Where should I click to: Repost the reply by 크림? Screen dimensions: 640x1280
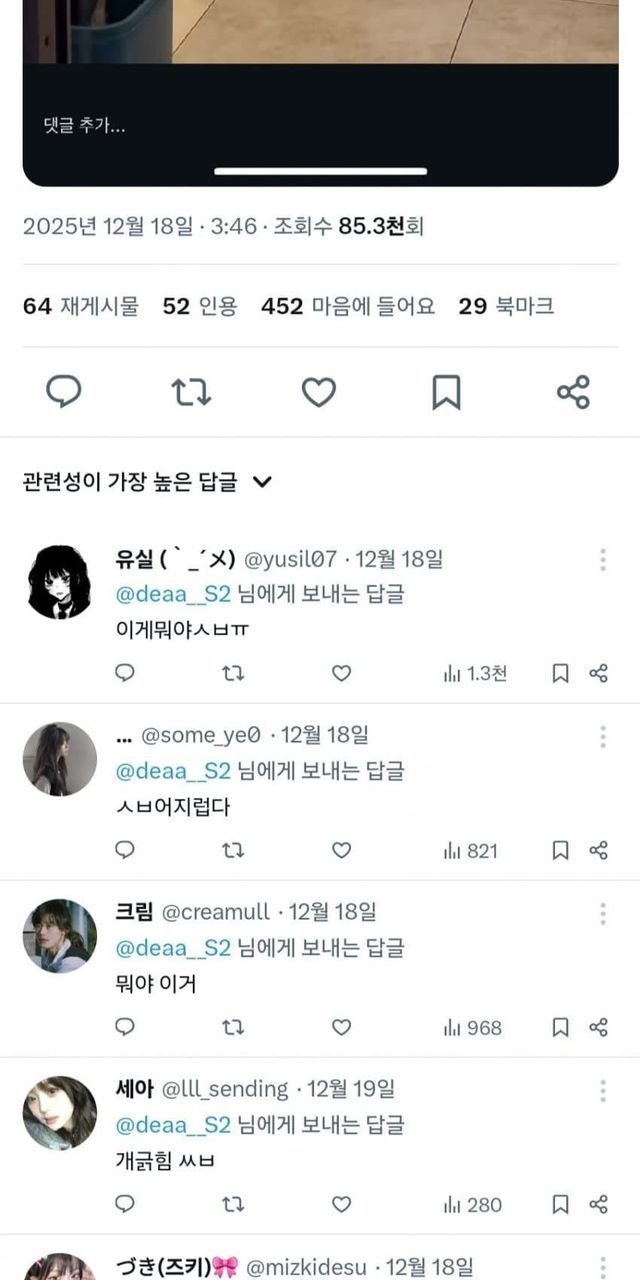tap(233, 1028)
